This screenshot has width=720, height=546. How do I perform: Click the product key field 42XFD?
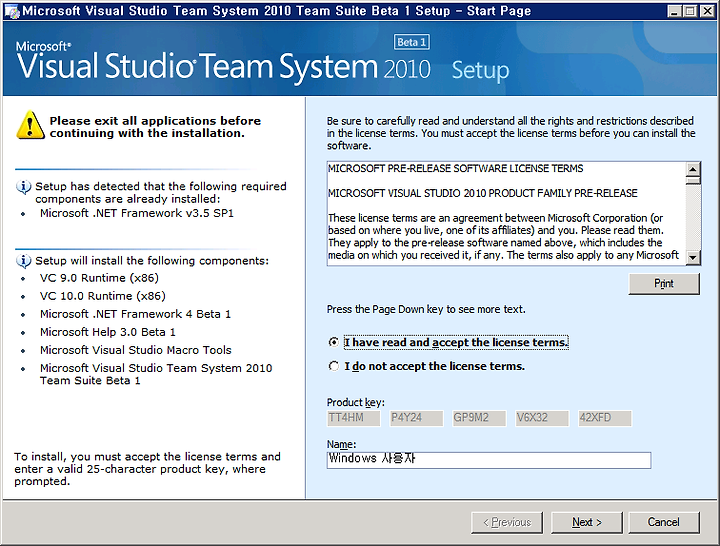605,418
